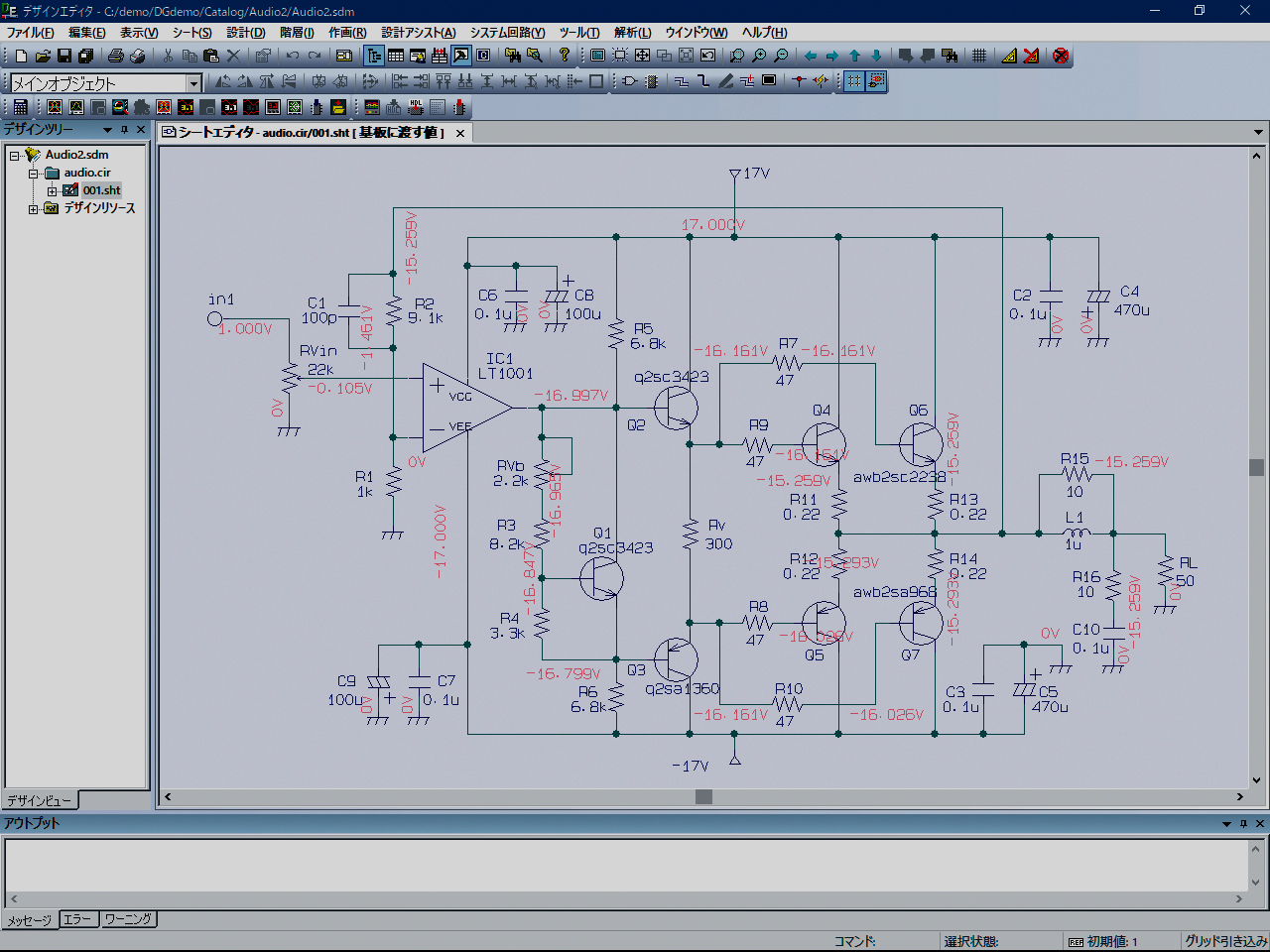Click the horizontal scrollbar below the schematic
The width and height of the screenshot is (1270, 952).
tap(703, 796)
